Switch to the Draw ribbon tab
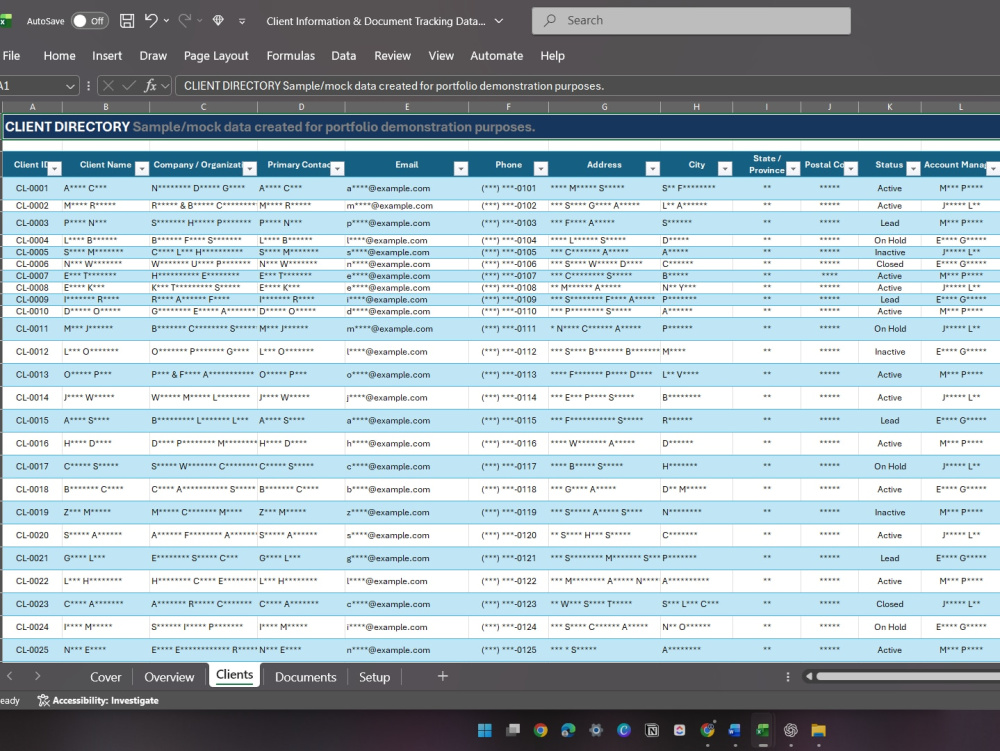Screen dimensions: 1000x751 153,56
